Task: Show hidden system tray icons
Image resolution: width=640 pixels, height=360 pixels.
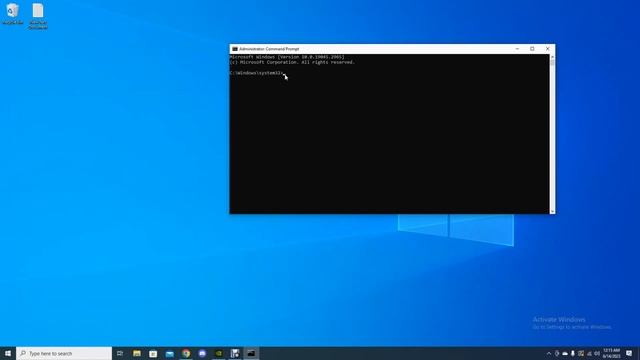Action: tap(549, 353)
